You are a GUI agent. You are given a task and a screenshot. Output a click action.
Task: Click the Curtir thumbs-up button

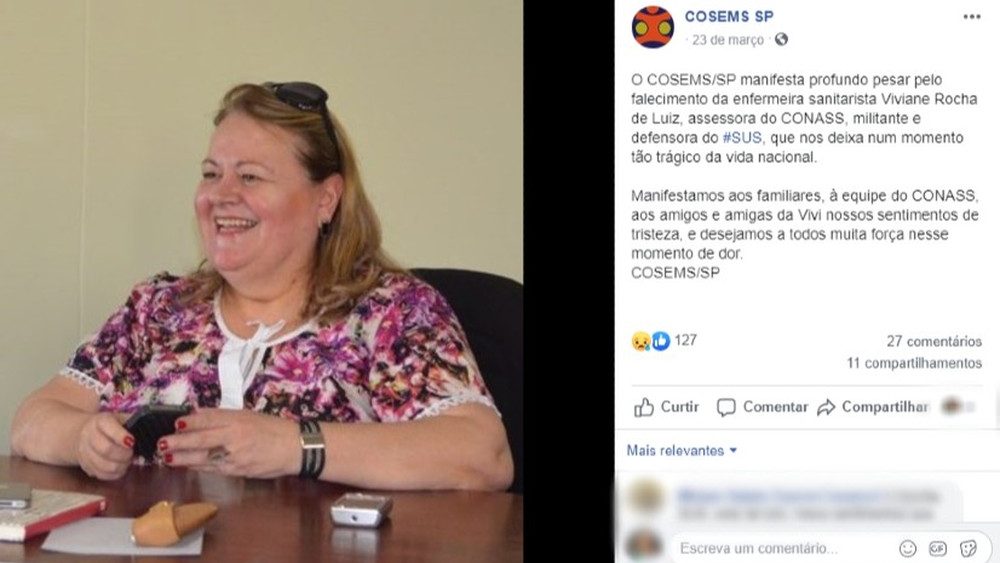(x=666, y=407)
